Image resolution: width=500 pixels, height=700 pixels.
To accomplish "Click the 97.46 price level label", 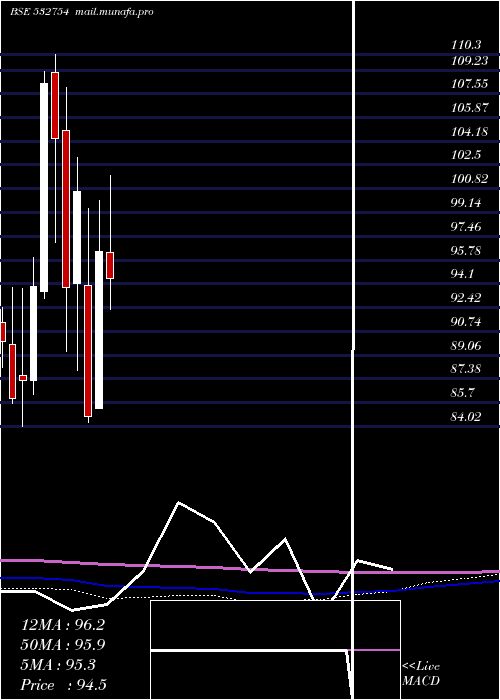I will click(x=466, y=227).
